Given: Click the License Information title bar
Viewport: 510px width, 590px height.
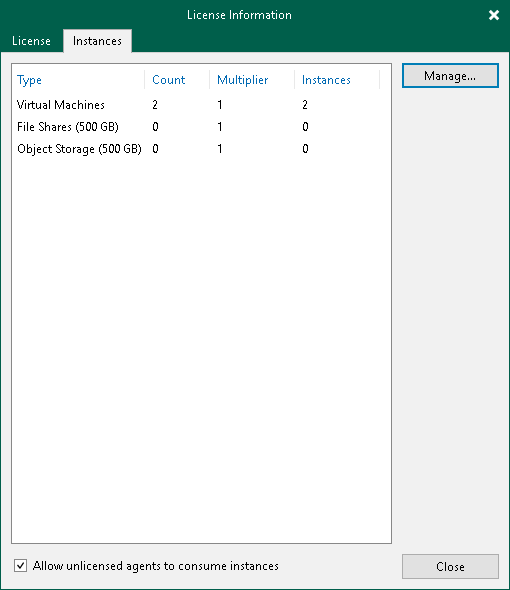Looking at the screenshot, I should [239, 15].
